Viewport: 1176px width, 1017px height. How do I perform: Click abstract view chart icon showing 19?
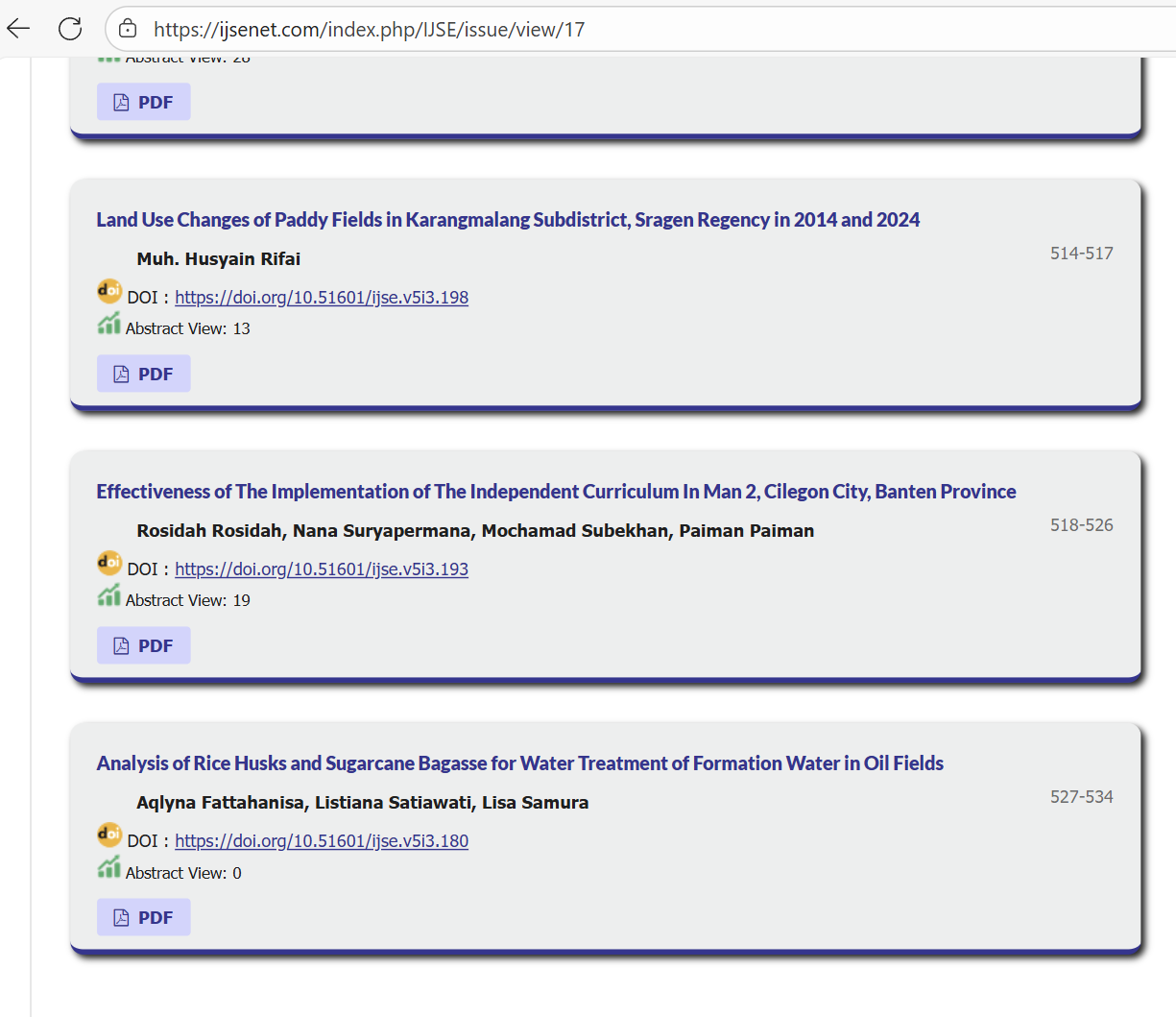coord(108,596)
